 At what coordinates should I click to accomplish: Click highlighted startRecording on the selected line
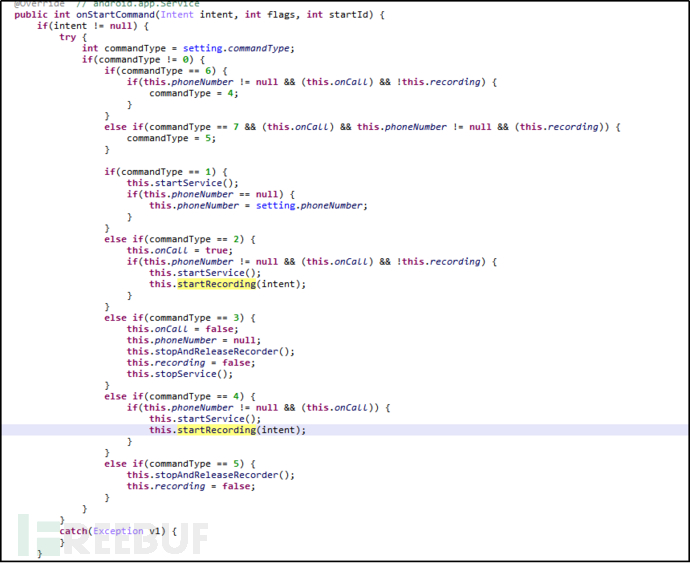pos(216,430)
